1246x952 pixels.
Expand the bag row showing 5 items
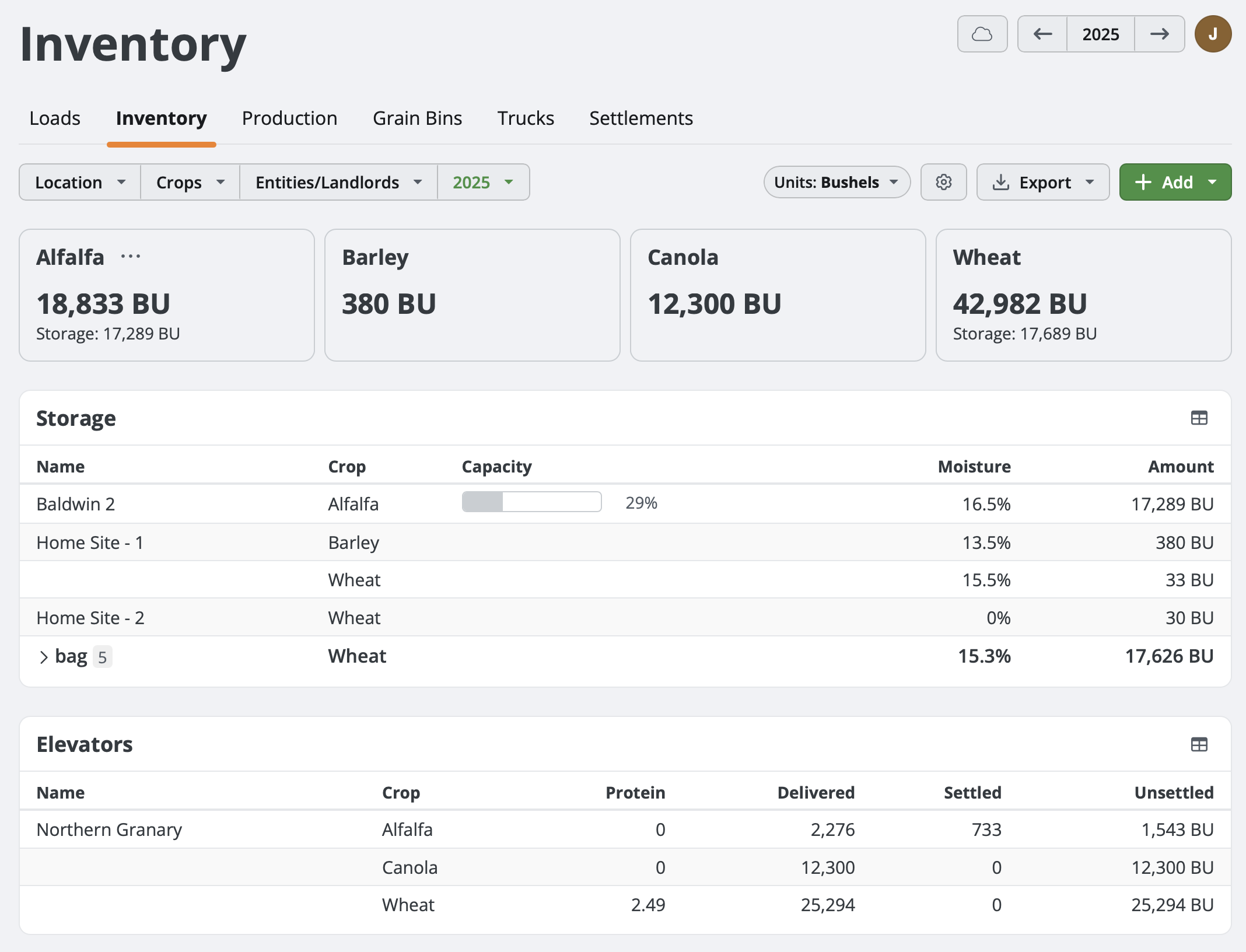[x=44, y=656]
